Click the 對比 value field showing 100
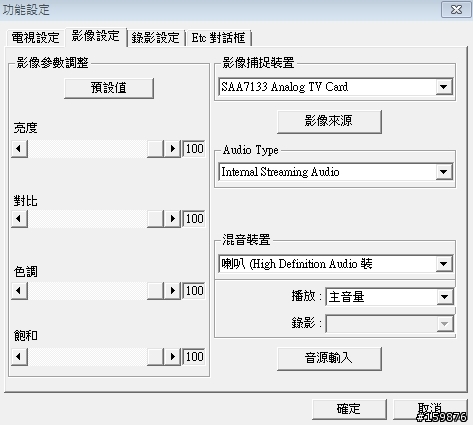Screen dimensions: 473x425 [194, 219]
